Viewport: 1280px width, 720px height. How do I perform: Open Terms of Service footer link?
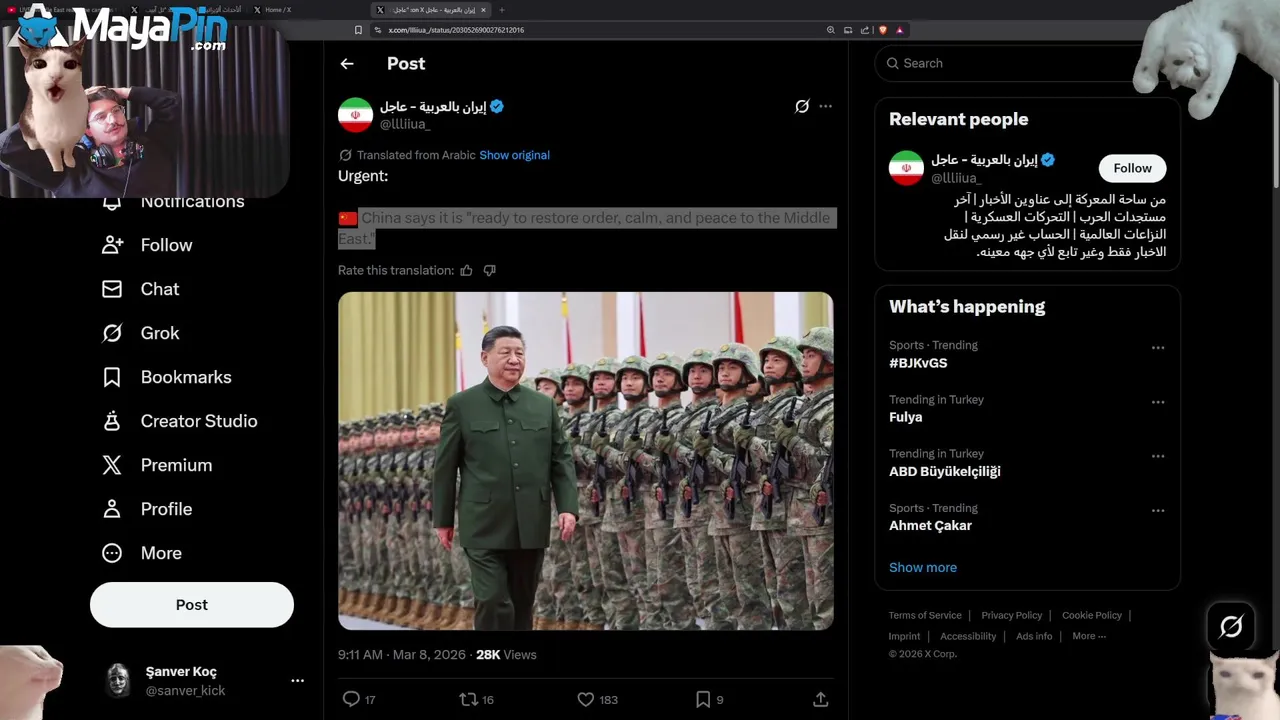tap(925, 615)
